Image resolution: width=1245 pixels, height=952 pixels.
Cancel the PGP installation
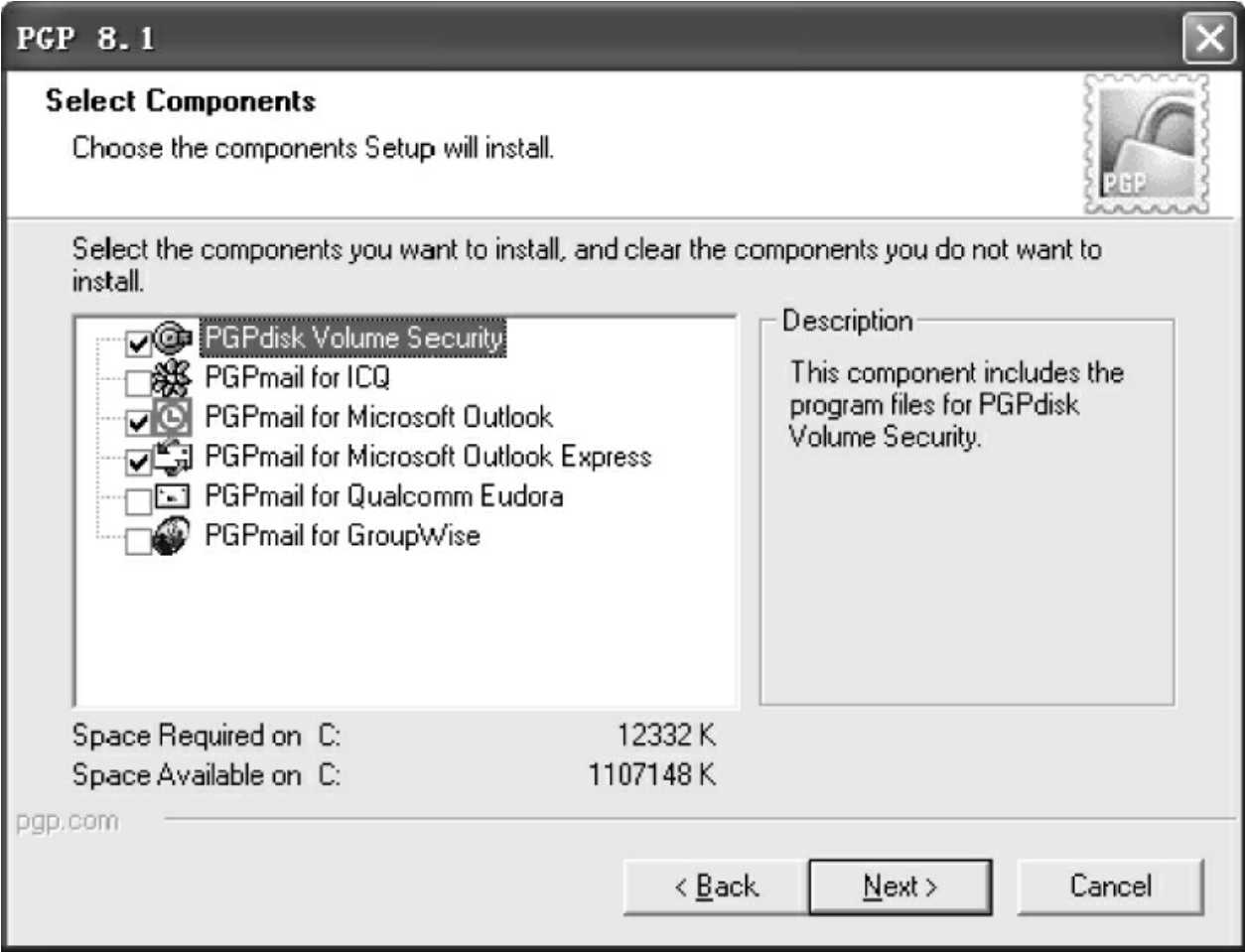click(x=1110, y=886)
